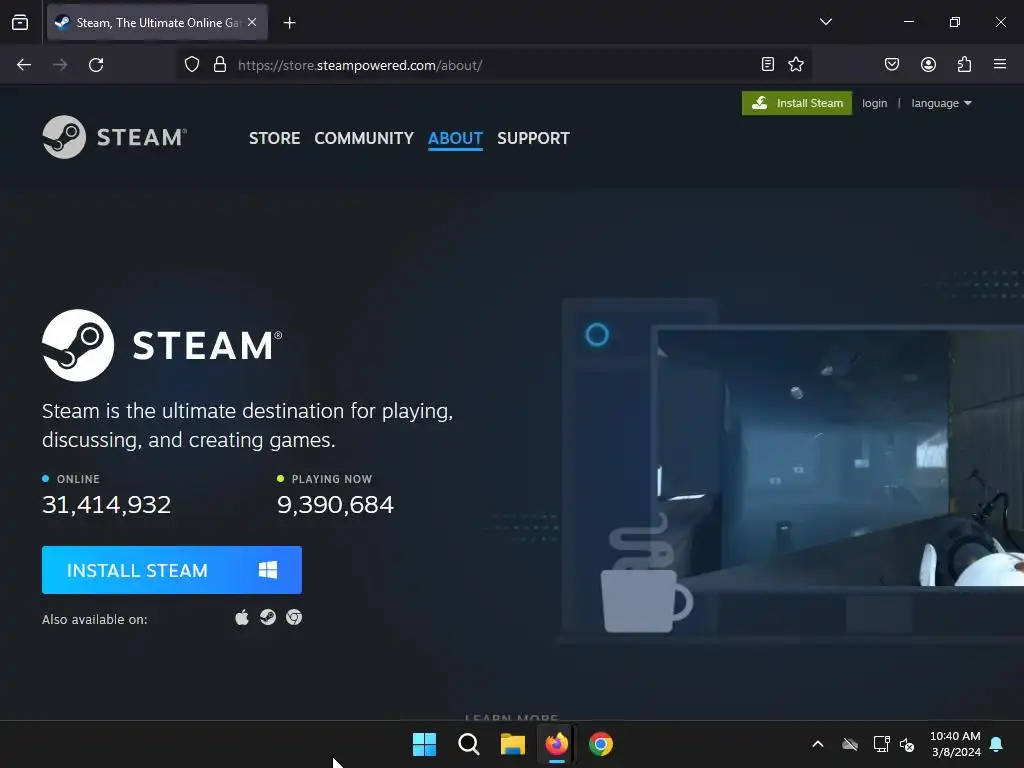Expand the language dropdown
1024x768 pixels.
[x=941, y=103]
